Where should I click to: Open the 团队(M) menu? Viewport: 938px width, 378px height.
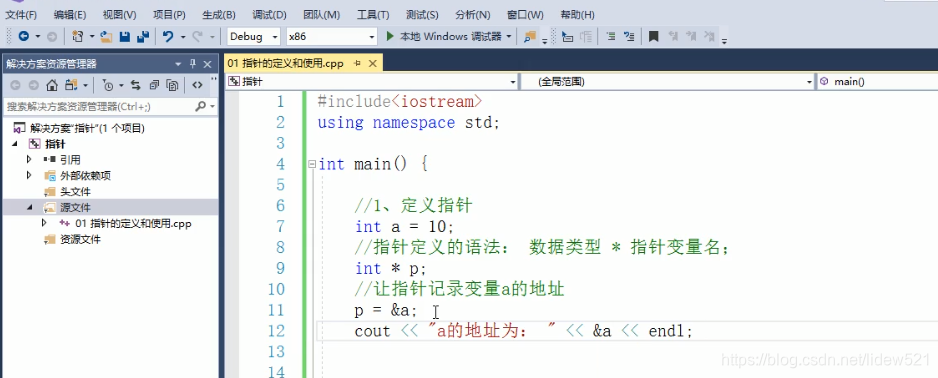coord(321,14)
